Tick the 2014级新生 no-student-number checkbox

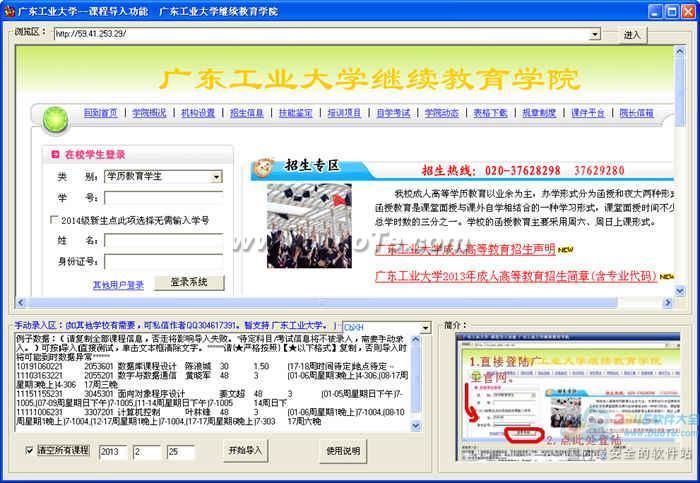pos(54,219)
